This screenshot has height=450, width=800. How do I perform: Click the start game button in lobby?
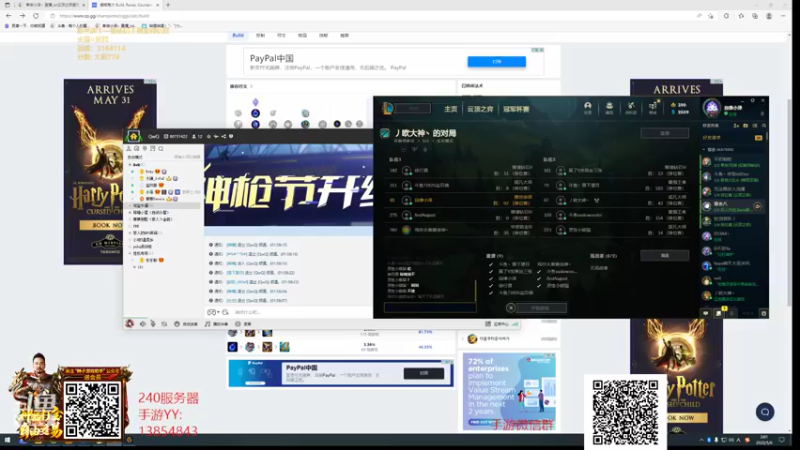click(x=541, y=308)
